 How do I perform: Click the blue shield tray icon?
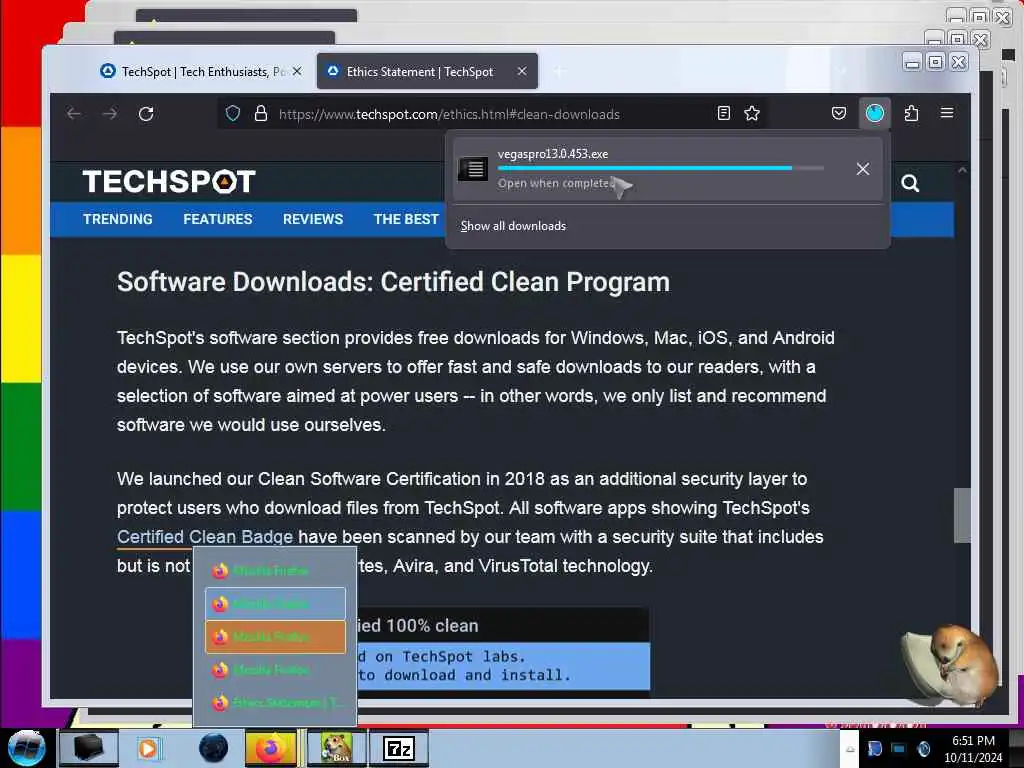(875, 748)
